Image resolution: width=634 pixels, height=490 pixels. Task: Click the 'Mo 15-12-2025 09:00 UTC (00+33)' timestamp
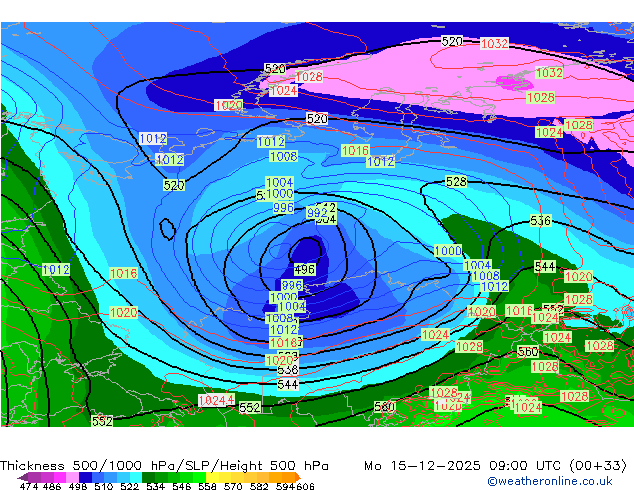click(x=495, y=466)
